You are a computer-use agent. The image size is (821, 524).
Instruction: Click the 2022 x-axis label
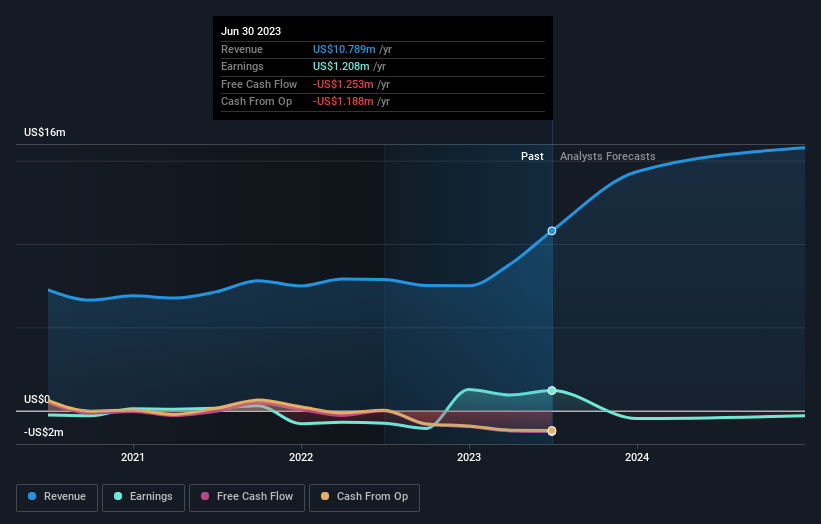click(x=301, y=457)
